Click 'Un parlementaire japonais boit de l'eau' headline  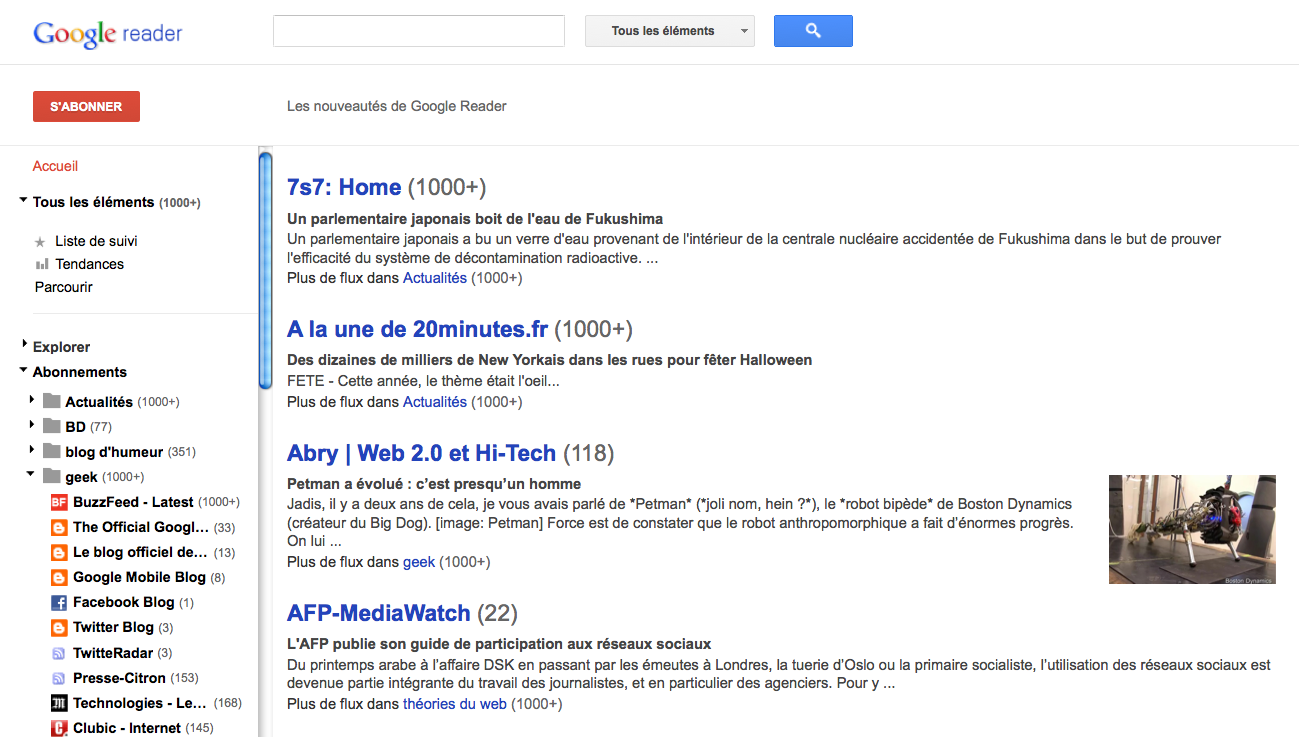click(475, 219)
